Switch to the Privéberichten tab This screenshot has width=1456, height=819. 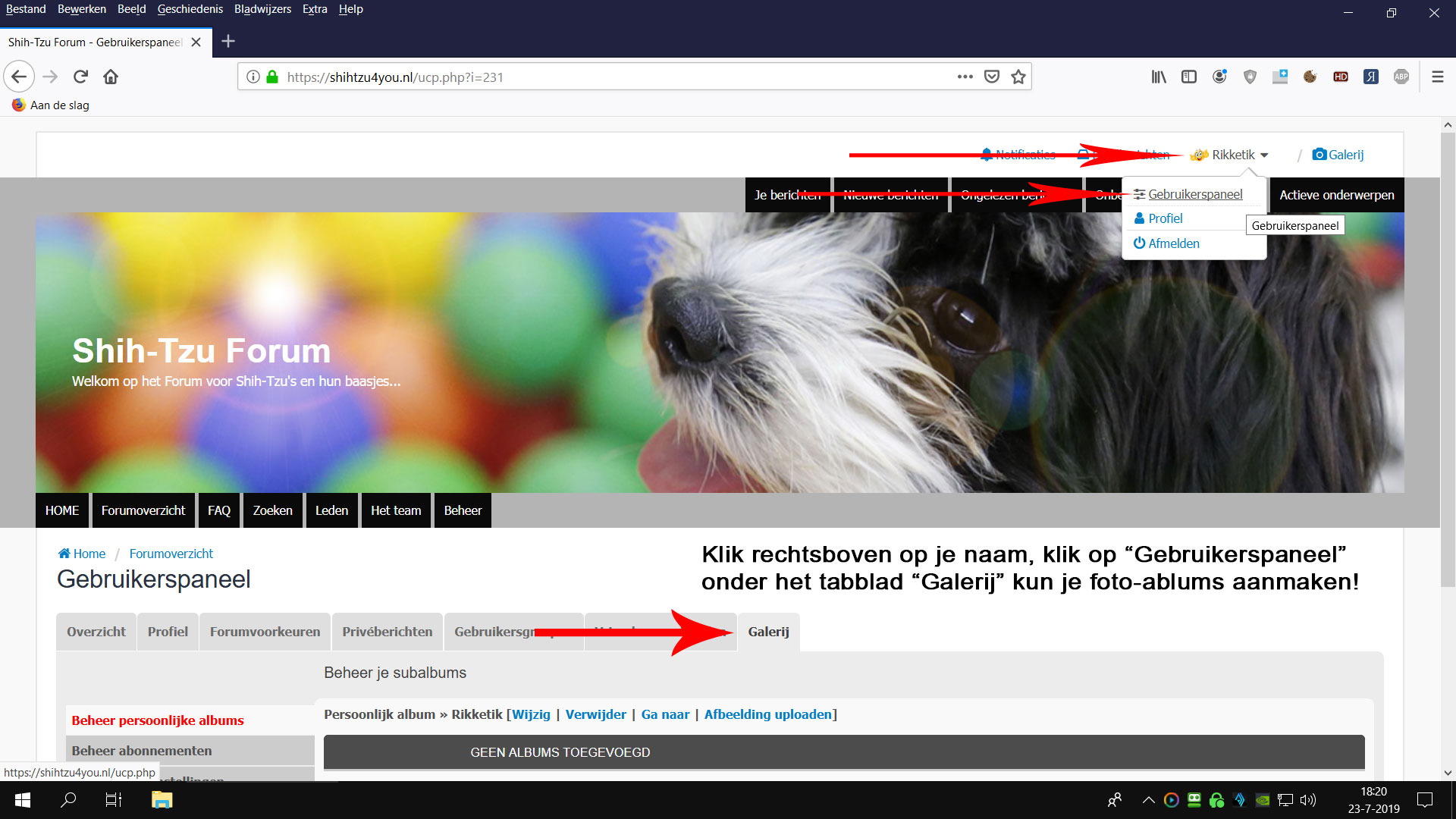pyautogui.click(x=387, y=632)
